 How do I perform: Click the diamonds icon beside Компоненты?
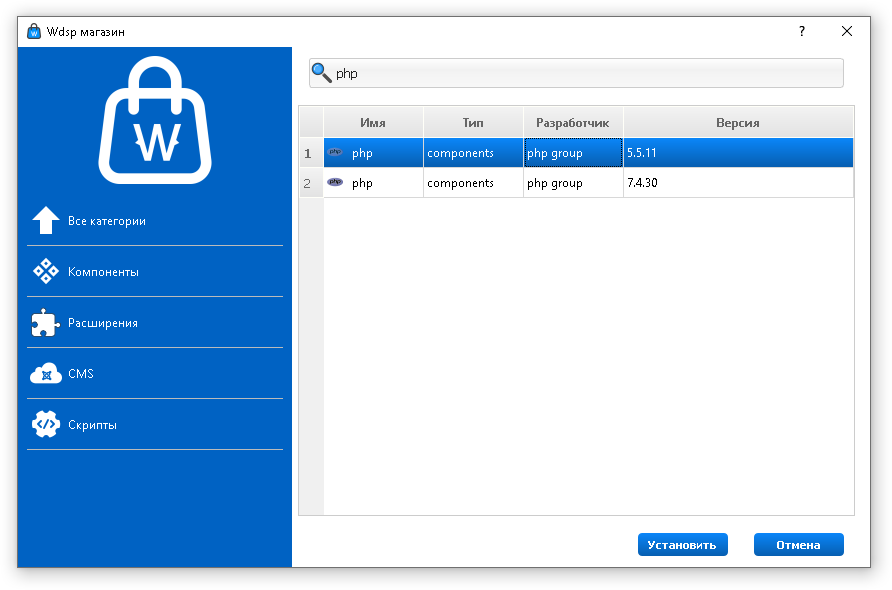(46, 271)
